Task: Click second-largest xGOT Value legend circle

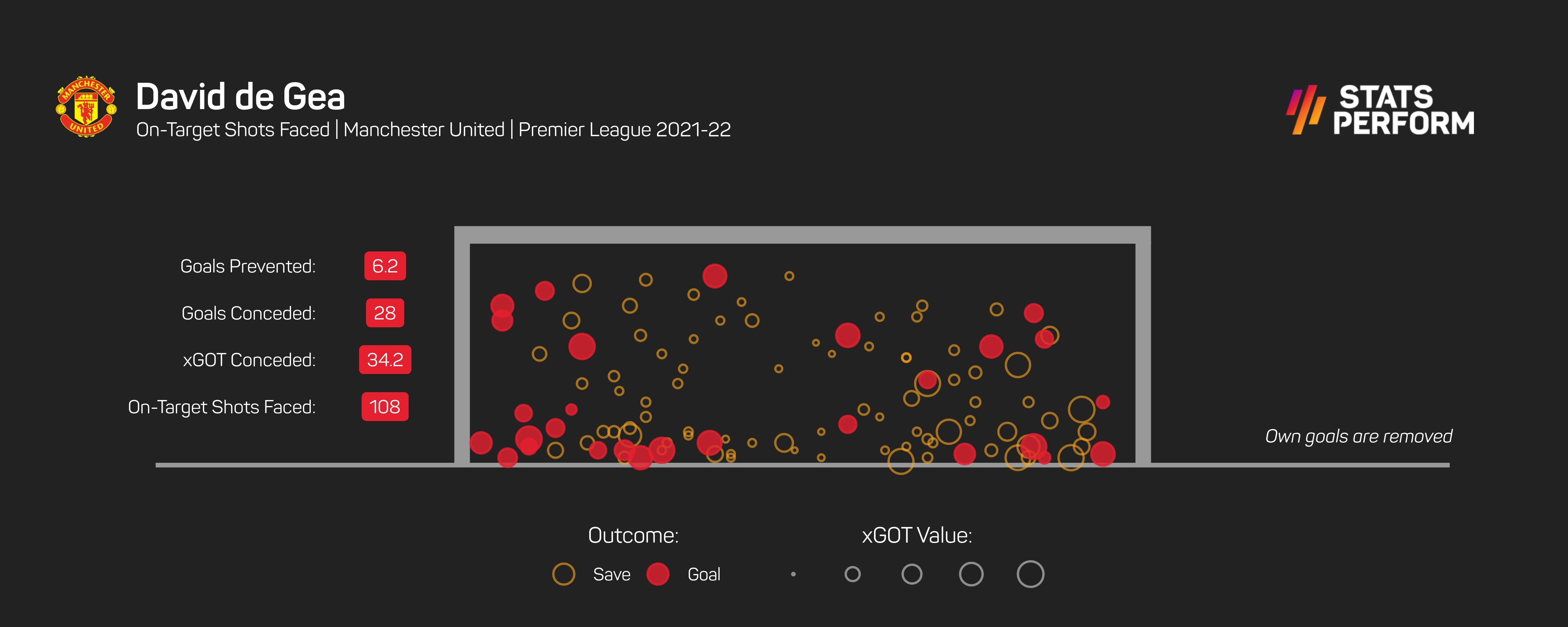Action: pos(971,574)
